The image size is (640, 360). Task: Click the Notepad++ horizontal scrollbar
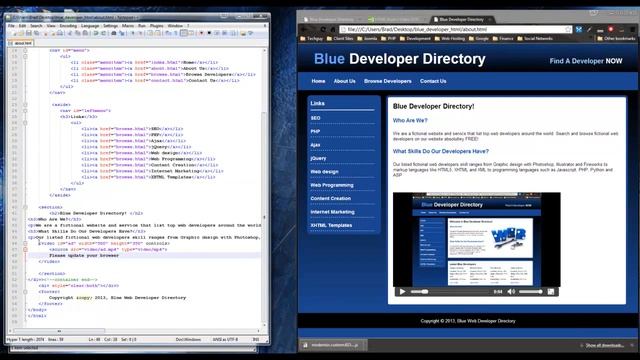click(x=134, y=331)
